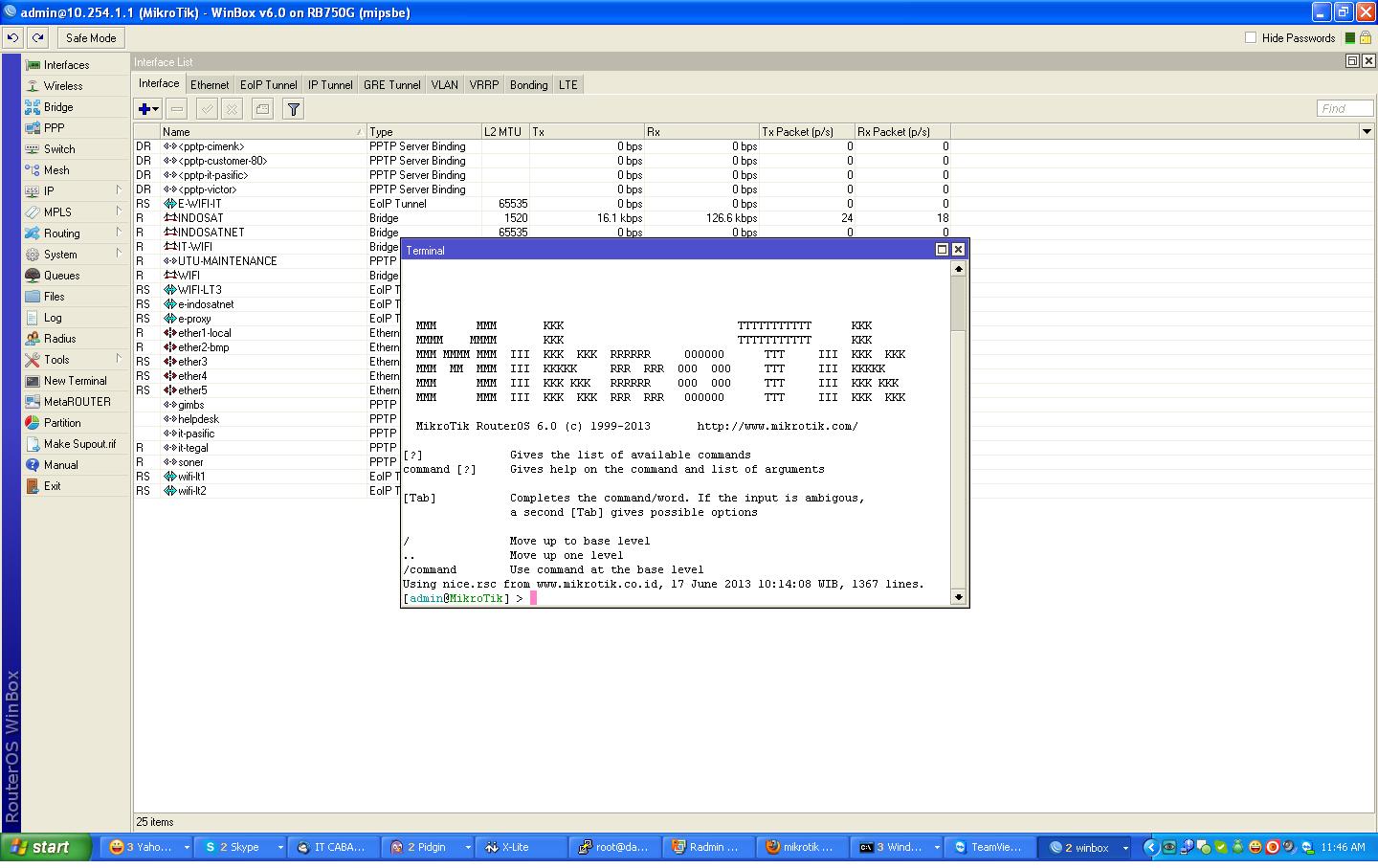The height and width of the screenshot is (868, 1378).
Task: Click the Redo arrow icon
Action: pos(37,37)
